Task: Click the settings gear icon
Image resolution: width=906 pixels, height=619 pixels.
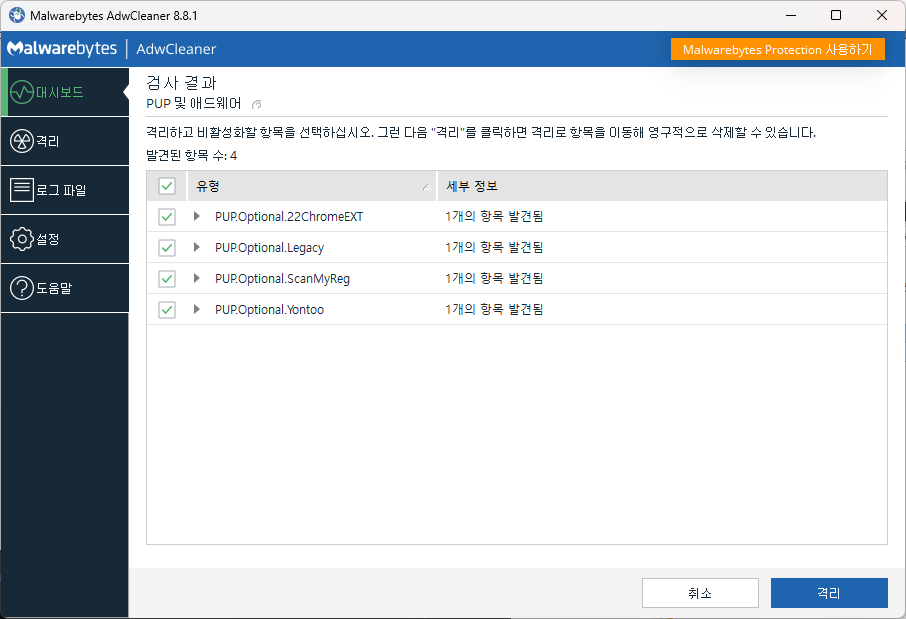Action: click(22, 239)
